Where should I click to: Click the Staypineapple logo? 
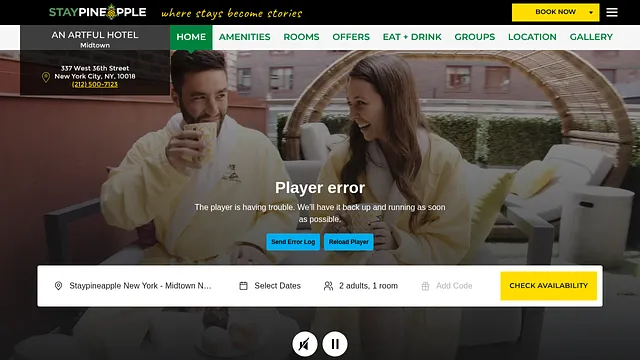pyautogui.click(x=97, y=12)
